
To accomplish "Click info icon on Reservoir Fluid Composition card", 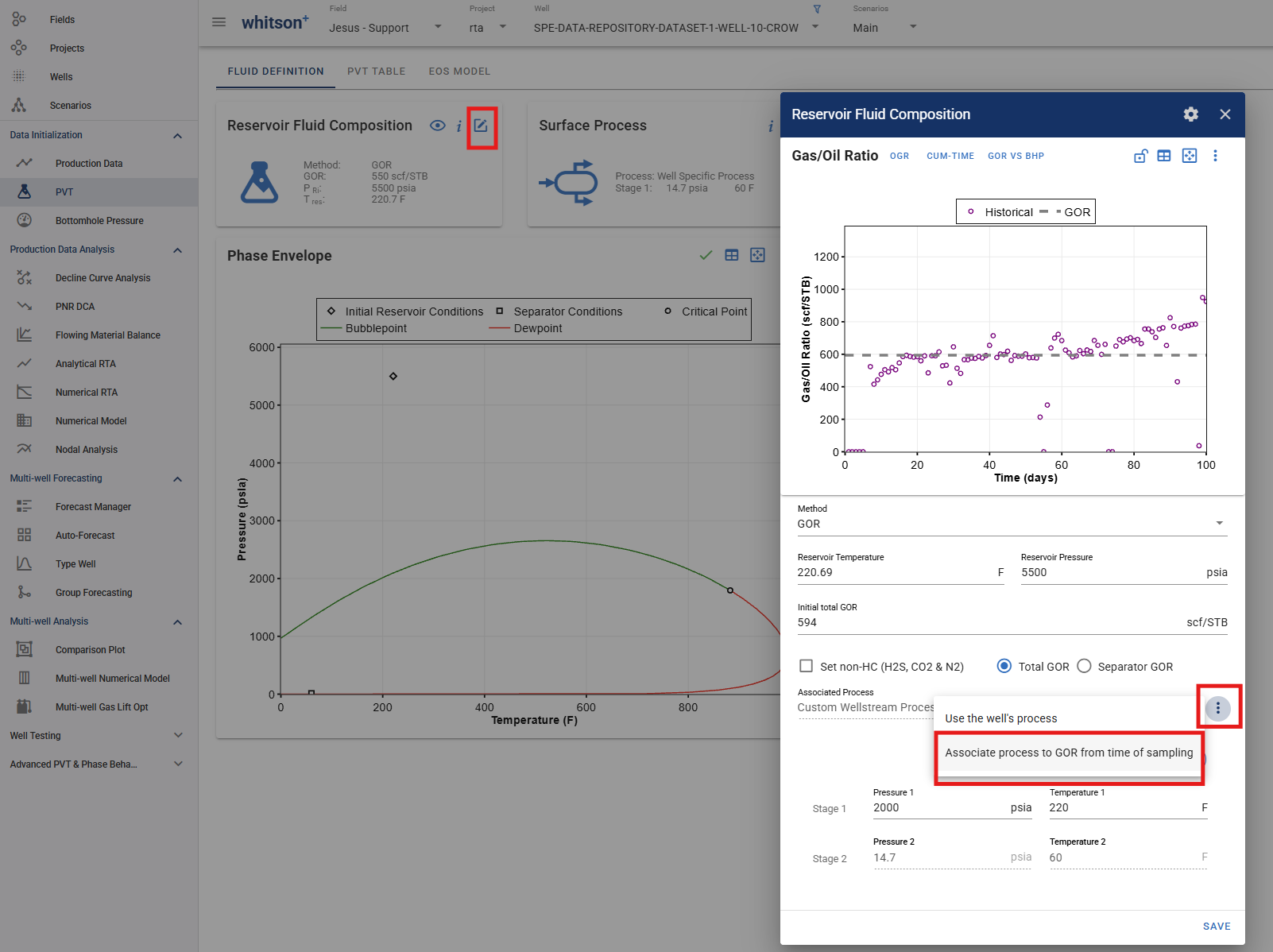I will tap(459, 126).
